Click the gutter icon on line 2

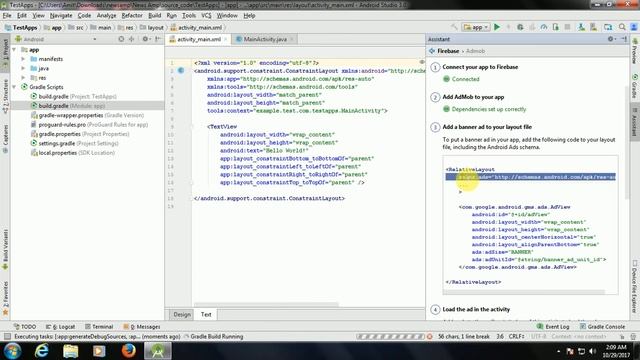click(x=181, y=71)
